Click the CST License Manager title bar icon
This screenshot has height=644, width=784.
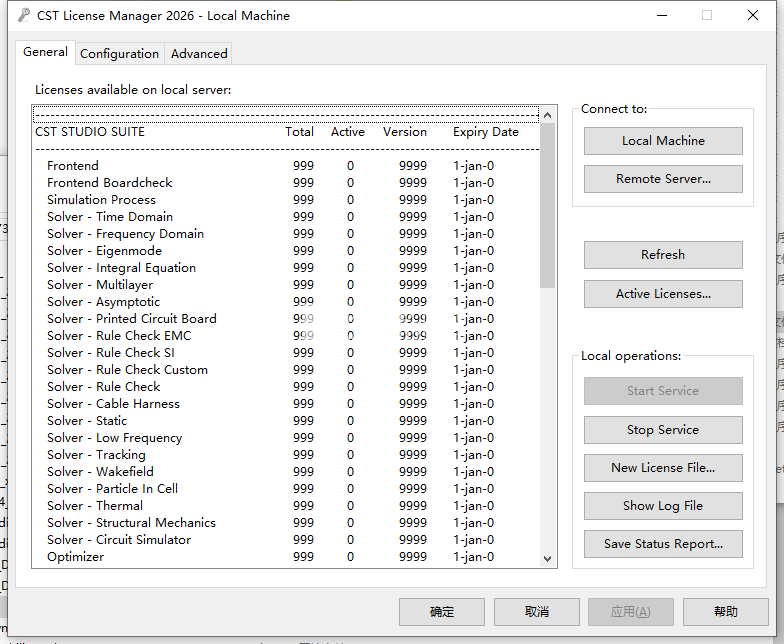(24, 15)
